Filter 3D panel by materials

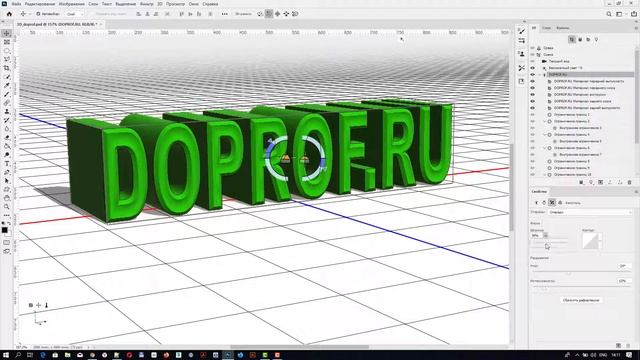coord(588,40)
